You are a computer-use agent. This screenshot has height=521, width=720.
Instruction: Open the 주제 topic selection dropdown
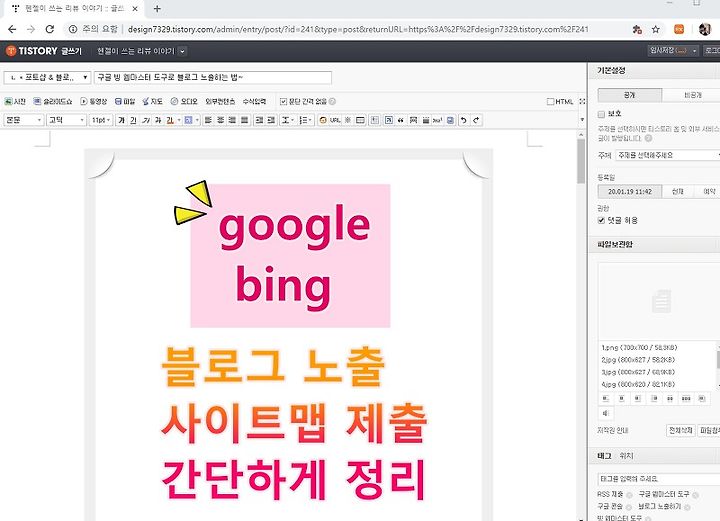(668, 156)
